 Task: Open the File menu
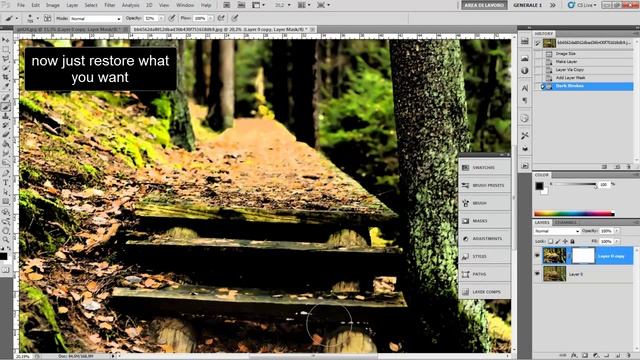[21, 5]
